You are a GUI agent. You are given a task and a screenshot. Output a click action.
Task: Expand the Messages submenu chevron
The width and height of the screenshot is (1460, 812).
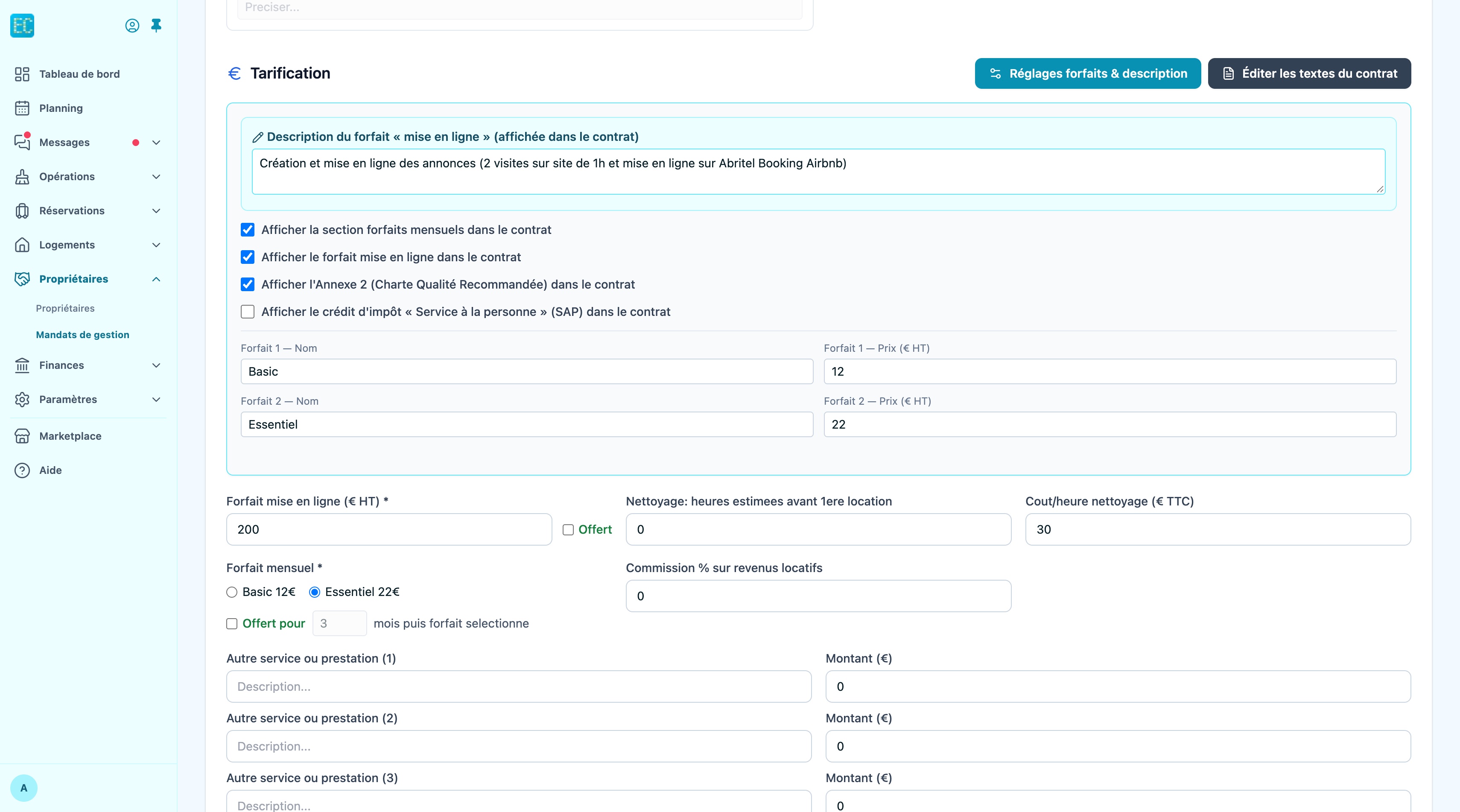coord(156,143)
